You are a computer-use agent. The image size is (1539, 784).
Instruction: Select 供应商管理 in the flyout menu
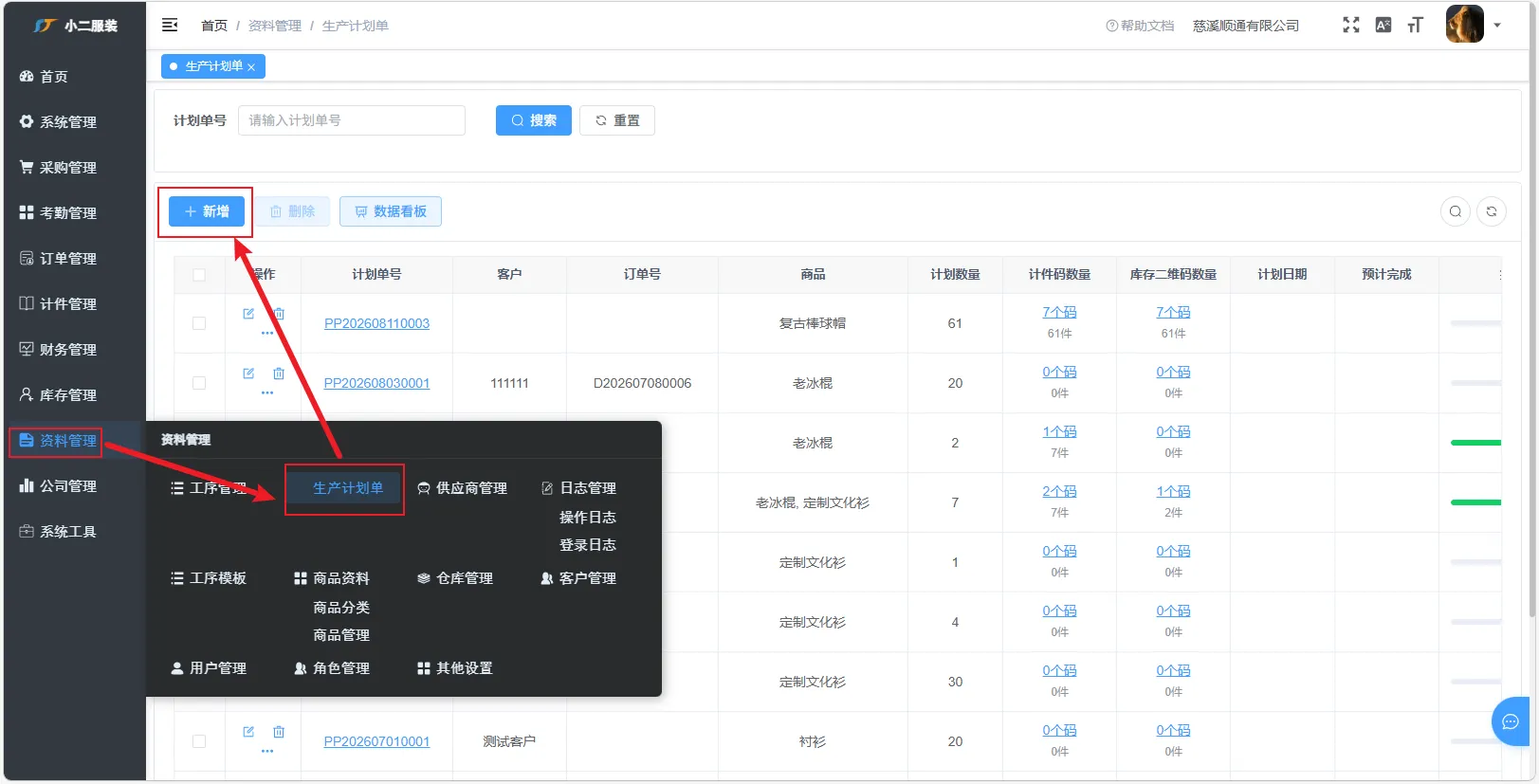(x=463, y=488)
